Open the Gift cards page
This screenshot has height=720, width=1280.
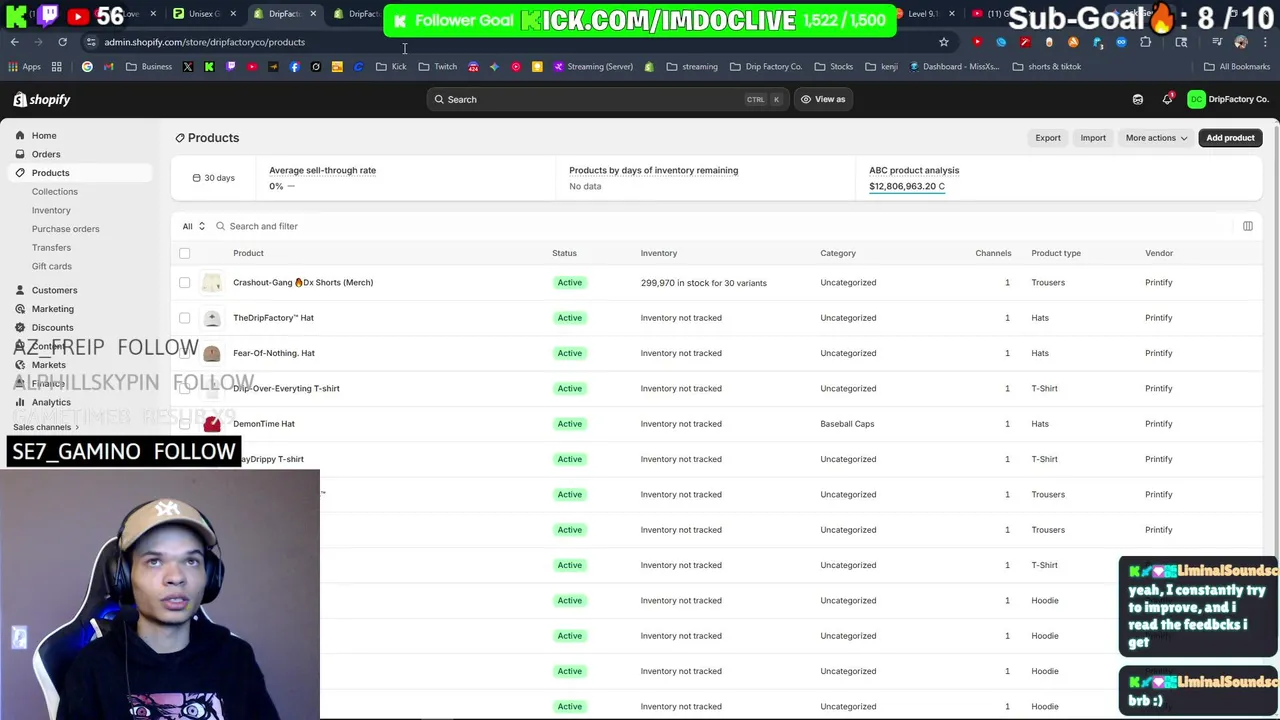(52, 266)
